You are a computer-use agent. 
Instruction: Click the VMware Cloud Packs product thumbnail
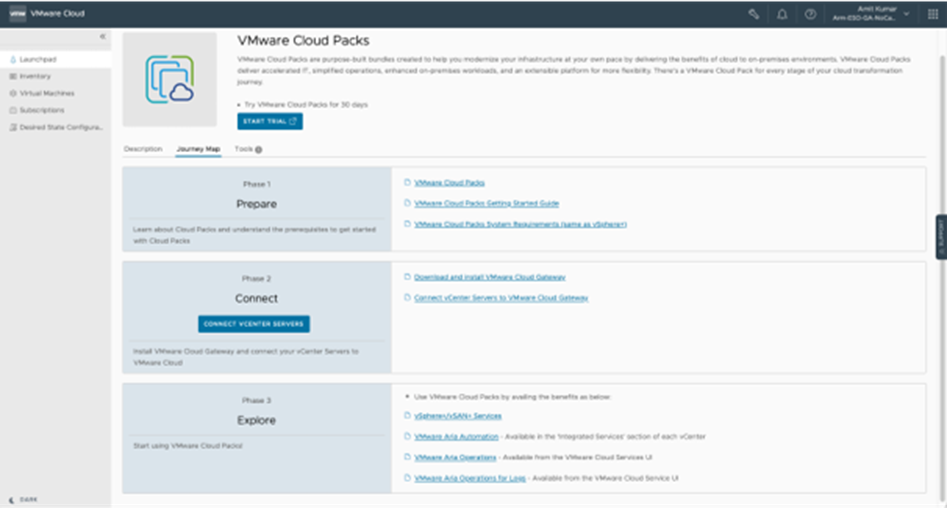pos(169,79)
